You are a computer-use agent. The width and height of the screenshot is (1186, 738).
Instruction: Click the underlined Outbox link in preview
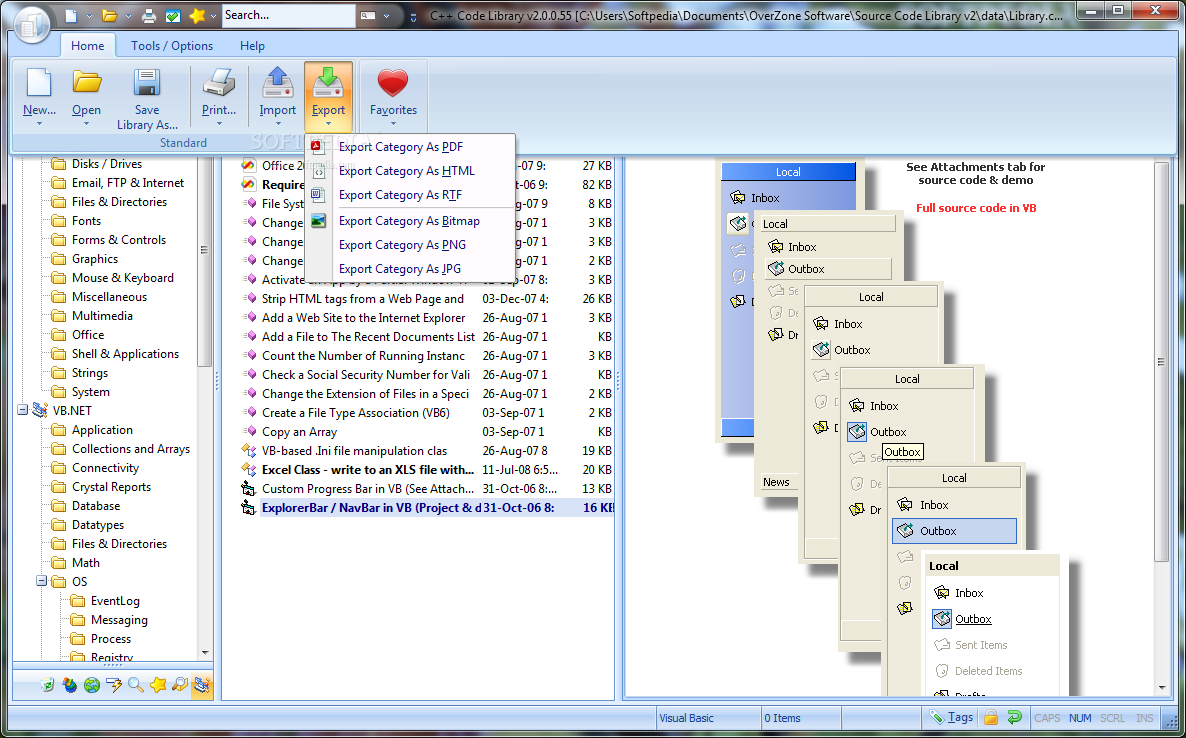[x=973, y=619]
